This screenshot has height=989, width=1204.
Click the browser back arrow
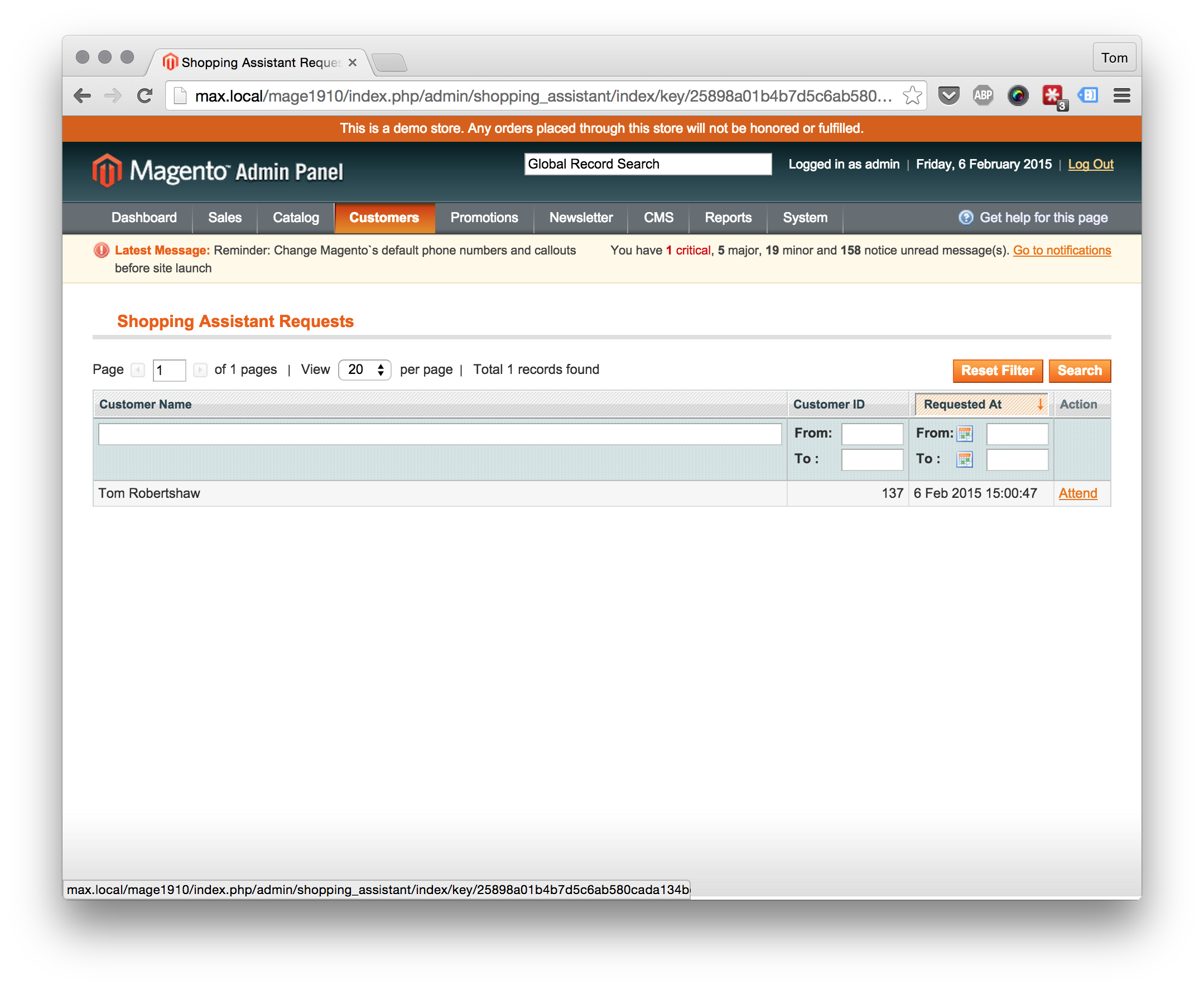point(83,95)
